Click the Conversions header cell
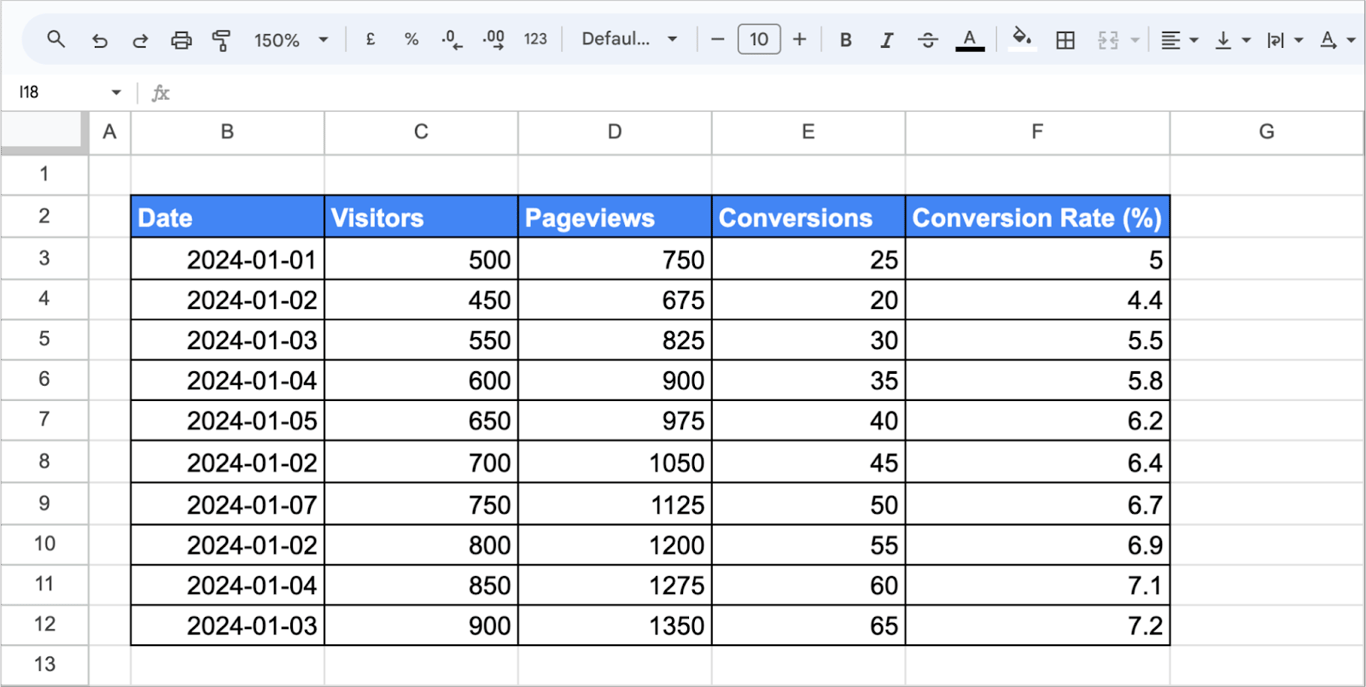The height and width of the screenshot is (687, 1366). [808, 217]
